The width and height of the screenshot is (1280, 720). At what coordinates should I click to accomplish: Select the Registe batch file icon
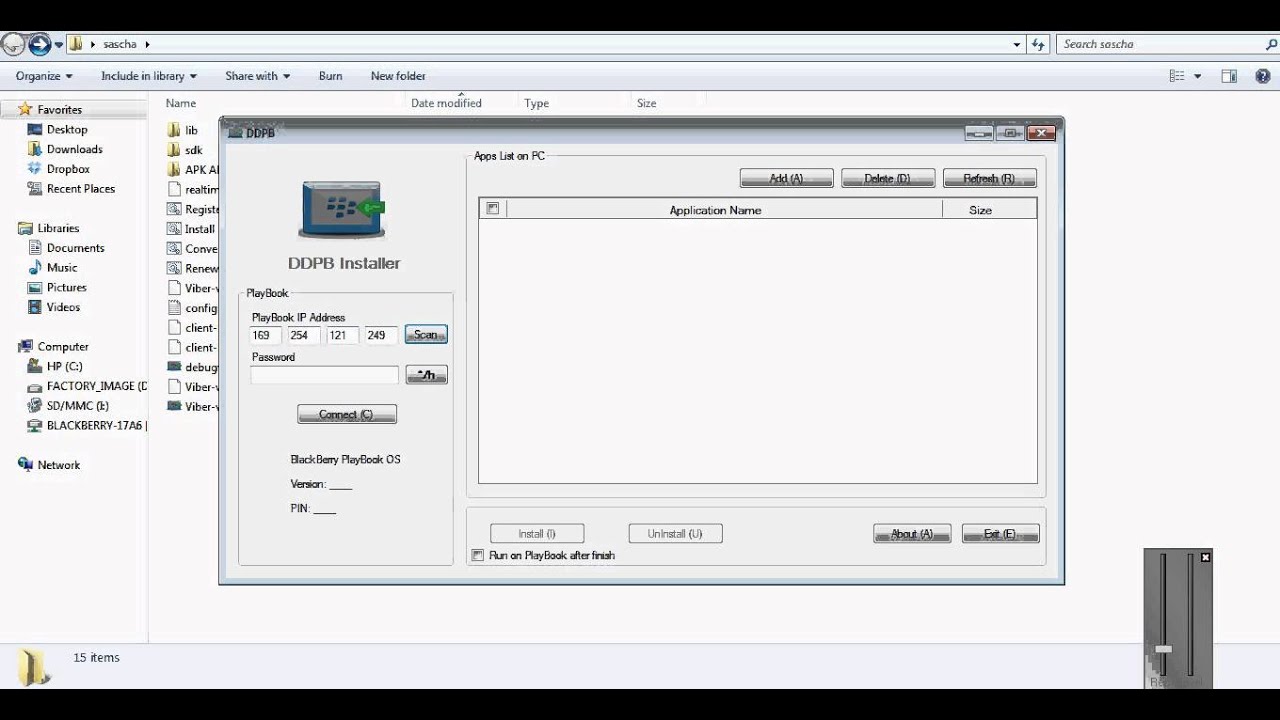tap(175, 209)
